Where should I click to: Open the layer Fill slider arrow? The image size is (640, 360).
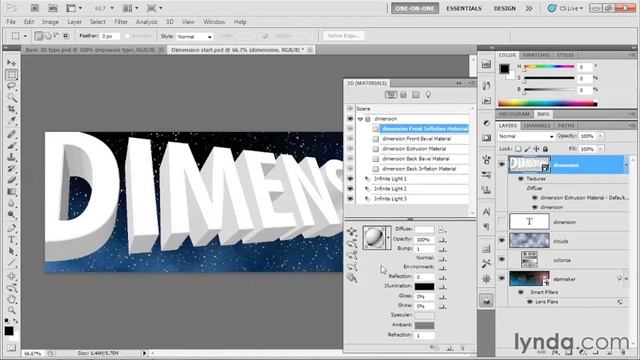[600, 149]
